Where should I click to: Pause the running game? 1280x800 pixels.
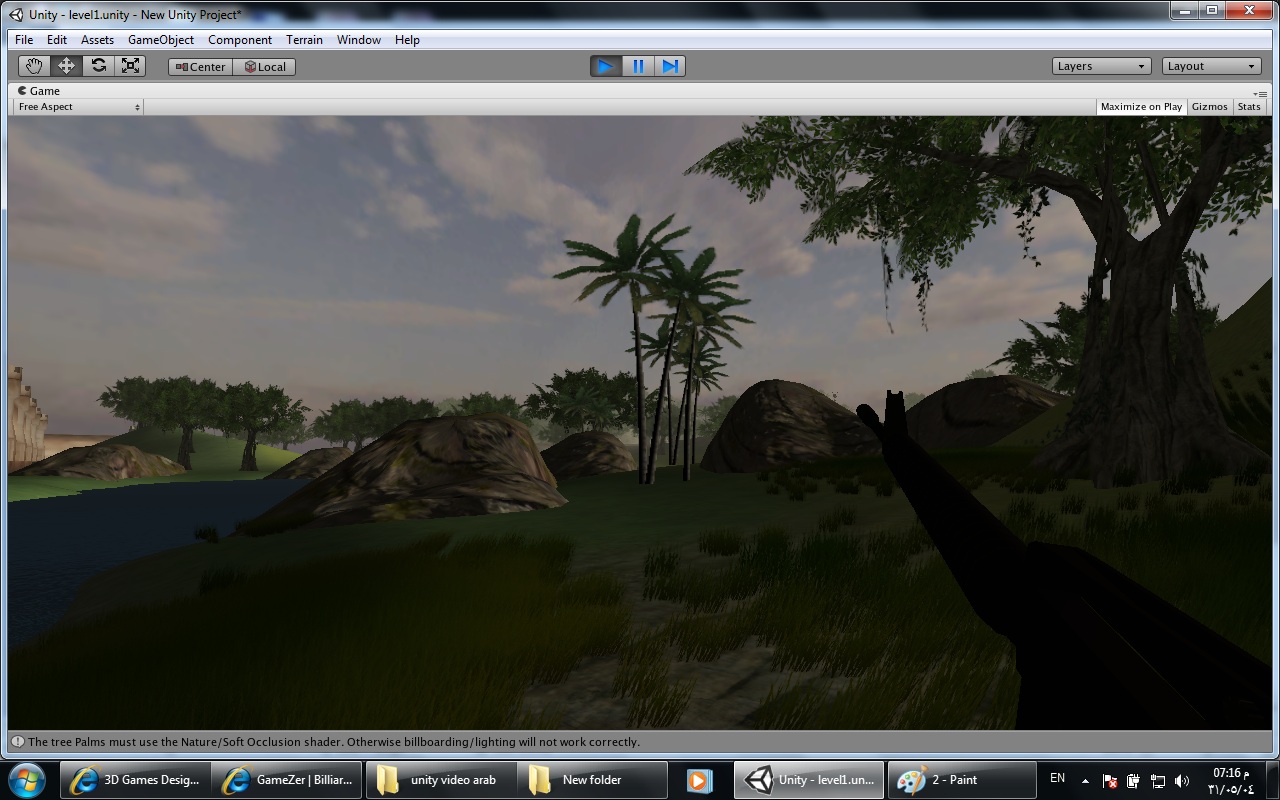(x=637, y=66)
